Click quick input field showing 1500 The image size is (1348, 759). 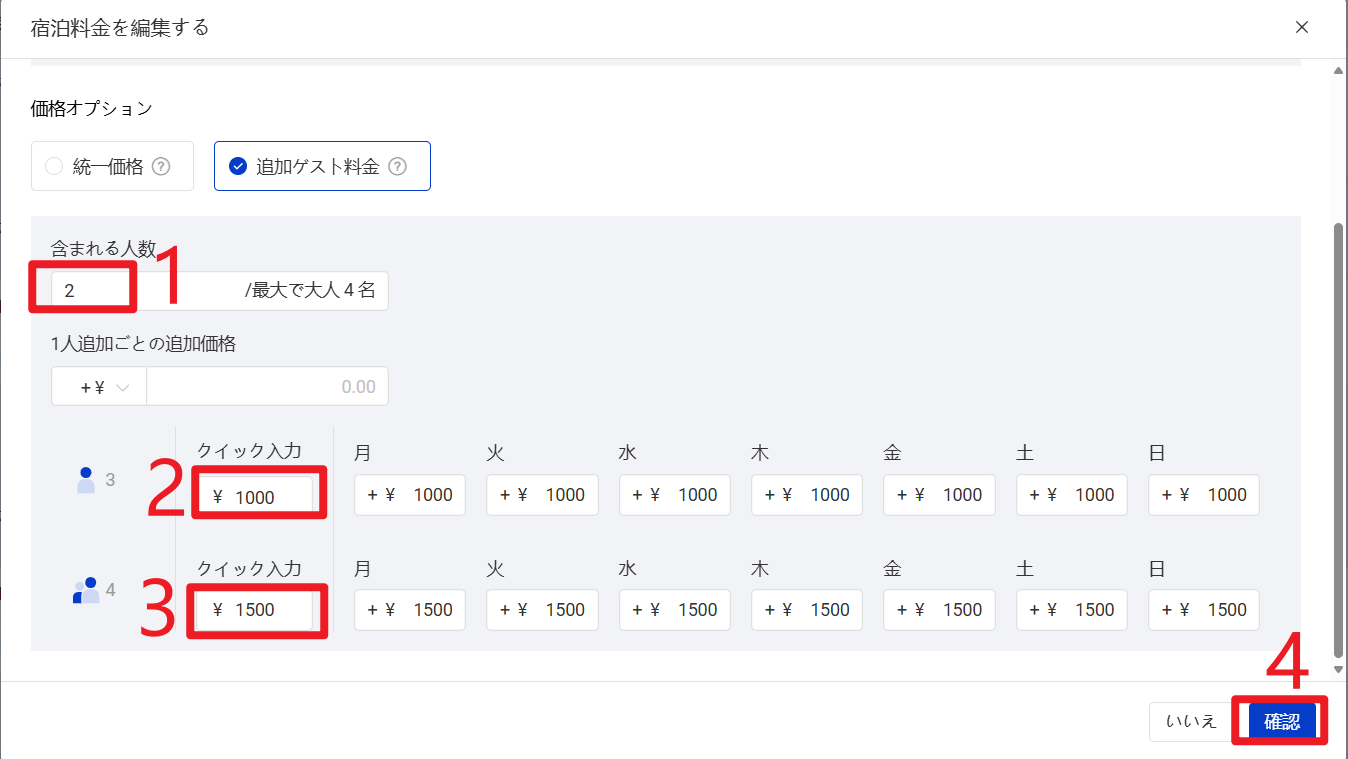(x=255, y=610)
